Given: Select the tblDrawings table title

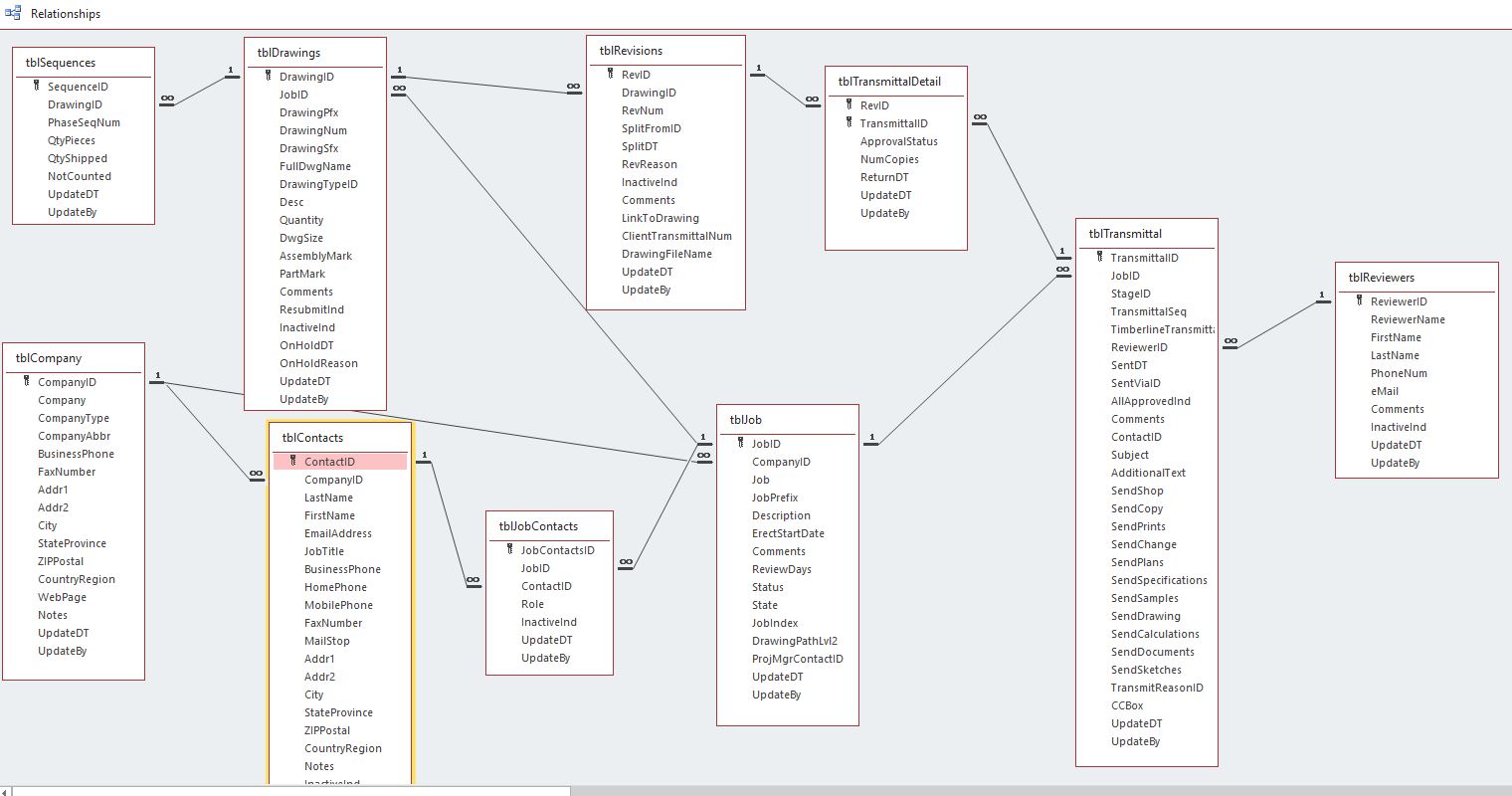Looking at the screenshot, I should click(x=288, y=53).
